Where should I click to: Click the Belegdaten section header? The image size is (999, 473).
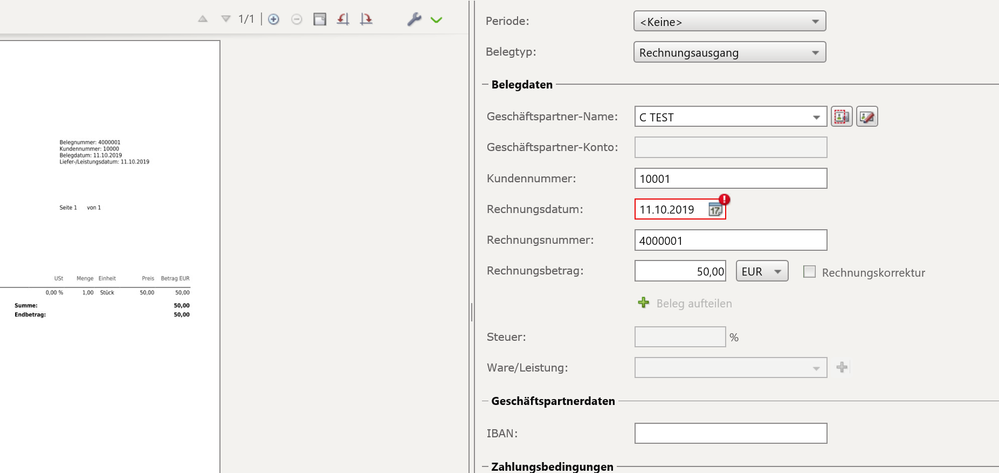click(522, 84)
